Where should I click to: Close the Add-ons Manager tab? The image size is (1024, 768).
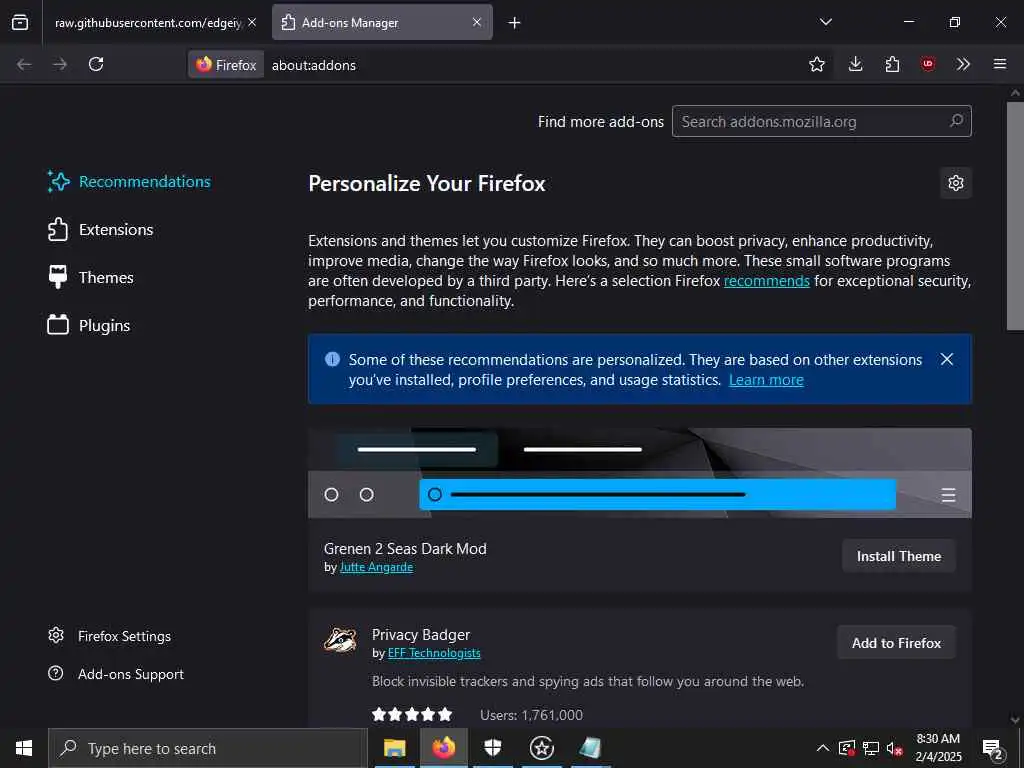477,22
